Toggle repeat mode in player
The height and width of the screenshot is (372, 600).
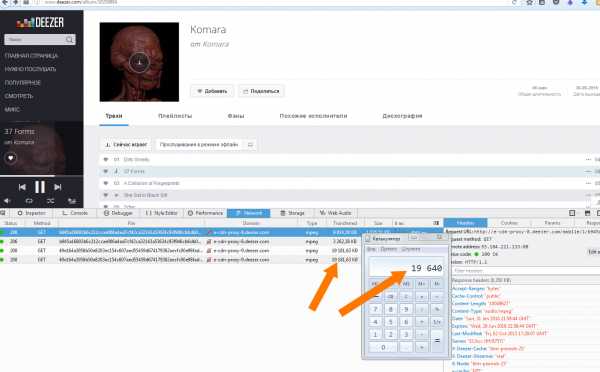pos(29,201)
